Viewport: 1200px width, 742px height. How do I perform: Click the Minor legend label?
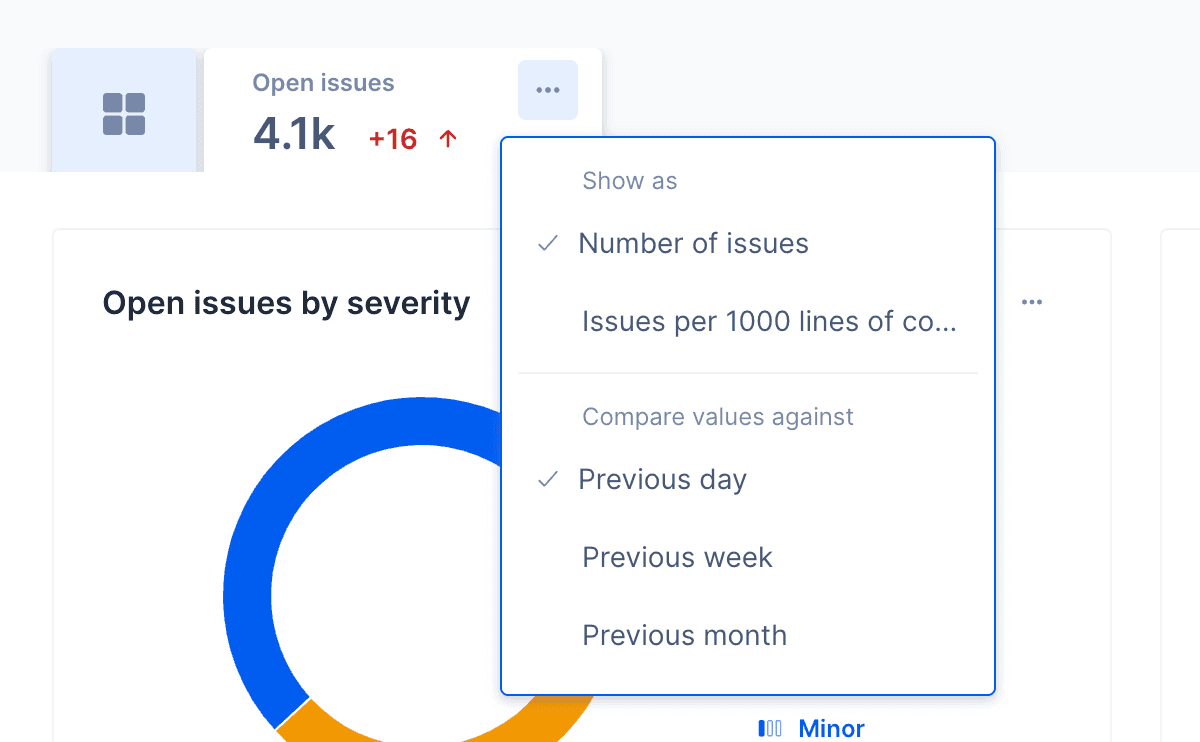832,728
